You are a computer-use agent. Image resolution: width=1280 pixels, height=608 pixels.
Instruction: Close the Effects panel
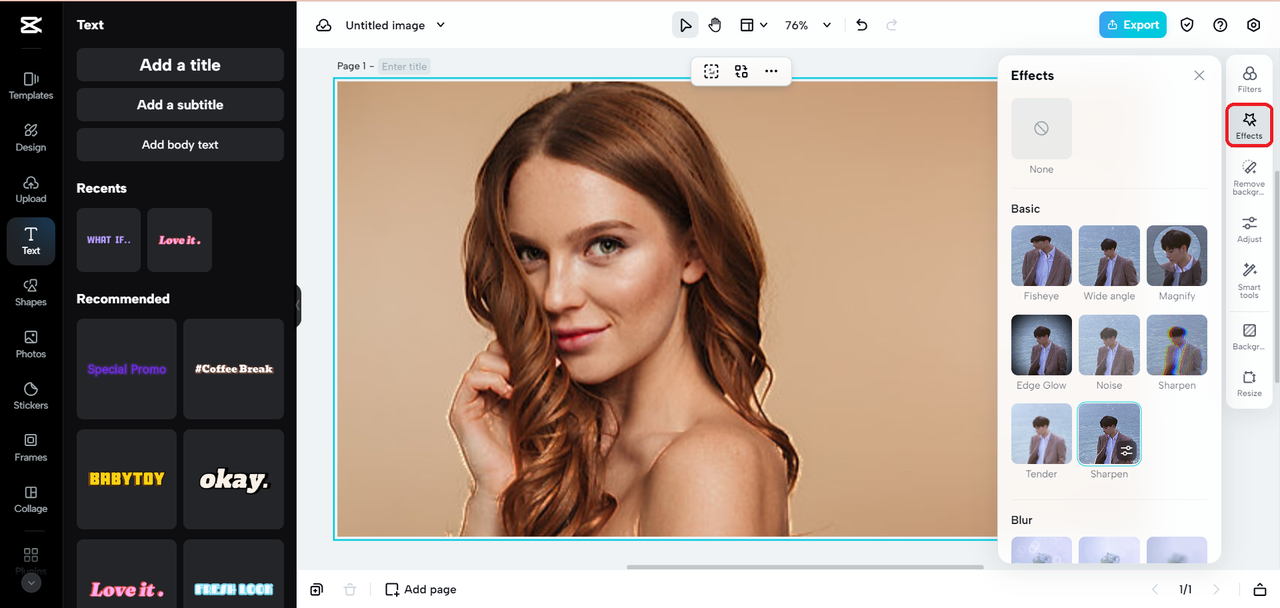click(1199, 75)
